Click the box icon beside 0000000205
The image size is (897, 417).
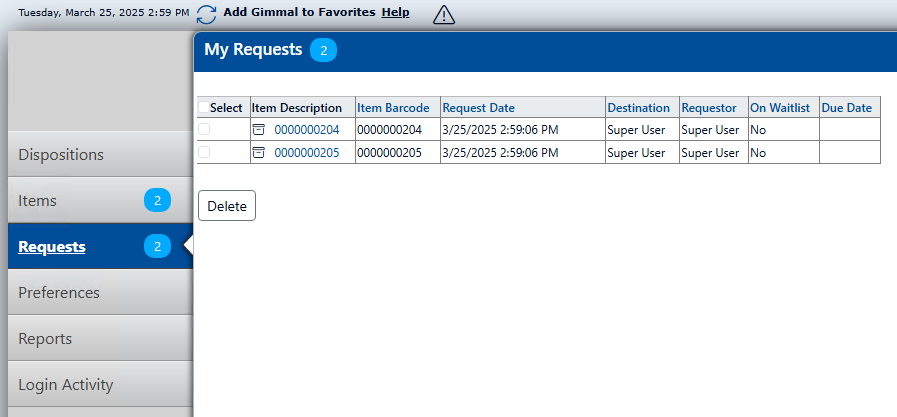259,152
